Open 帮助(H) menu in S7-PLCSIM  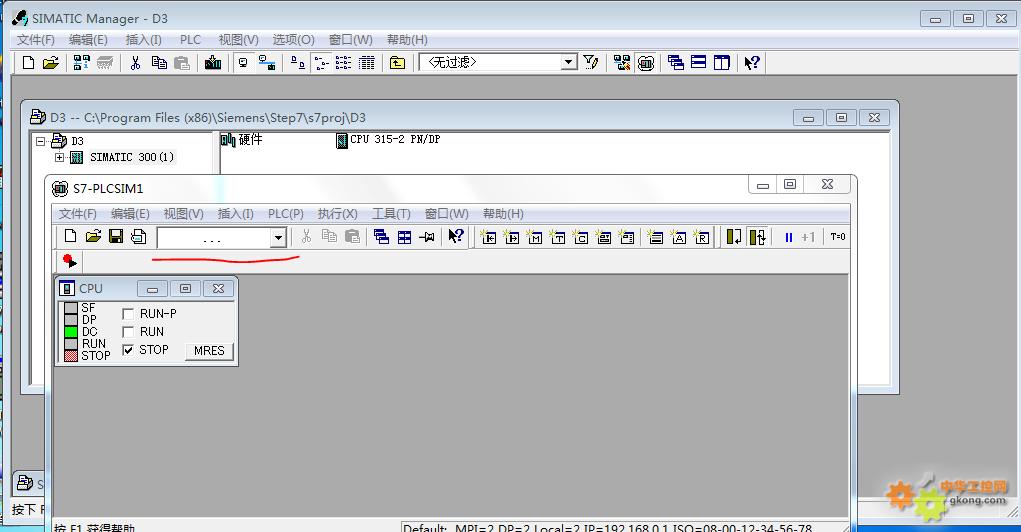(x=503, y=214)
